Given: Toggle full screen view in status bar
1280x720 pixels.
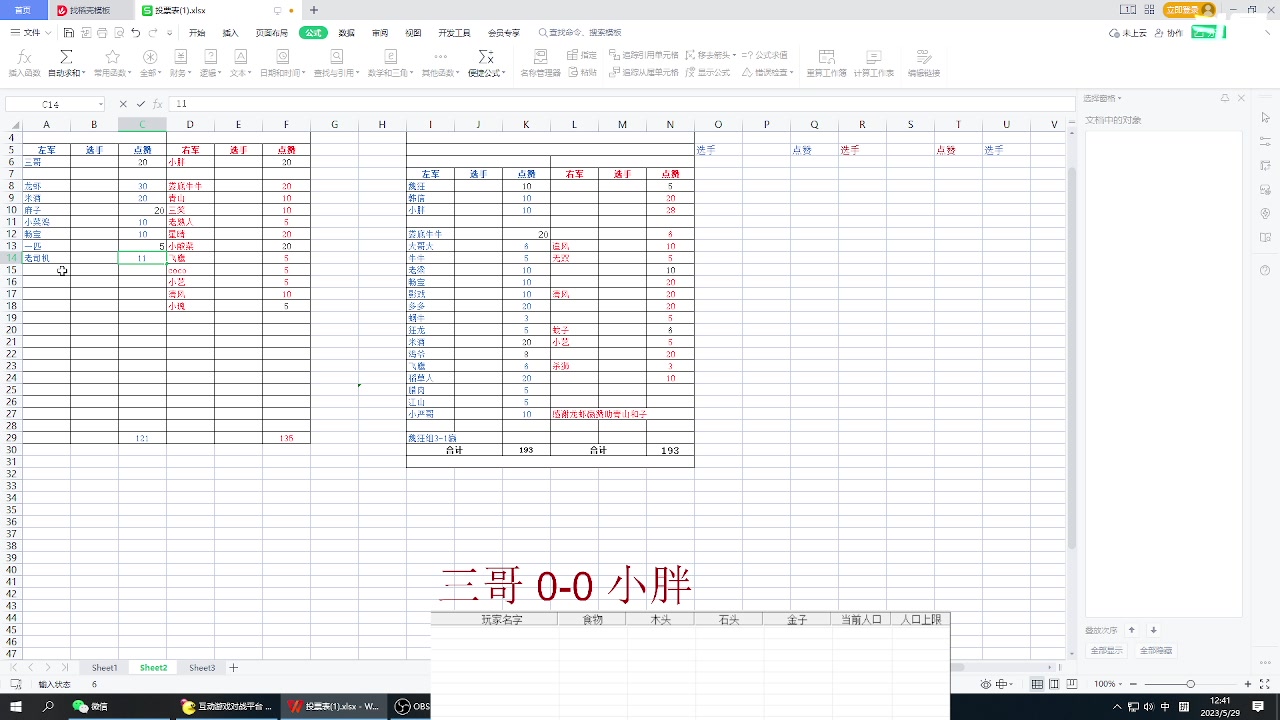Looking at the screenshot, I should (1265, 684).
